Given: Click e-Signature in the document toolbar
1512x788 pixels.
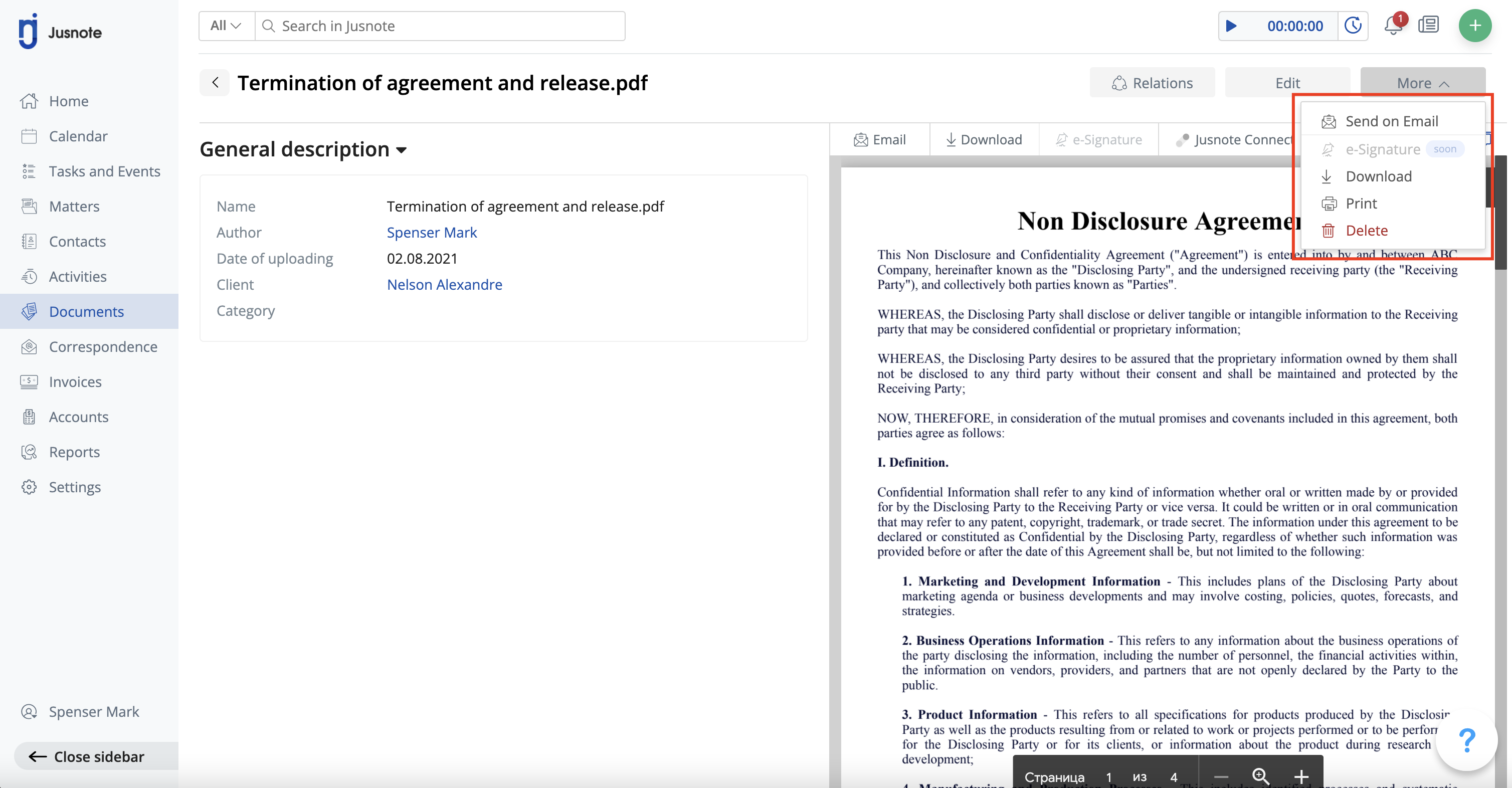Looking at the screenshot, I should [1099, 140].
